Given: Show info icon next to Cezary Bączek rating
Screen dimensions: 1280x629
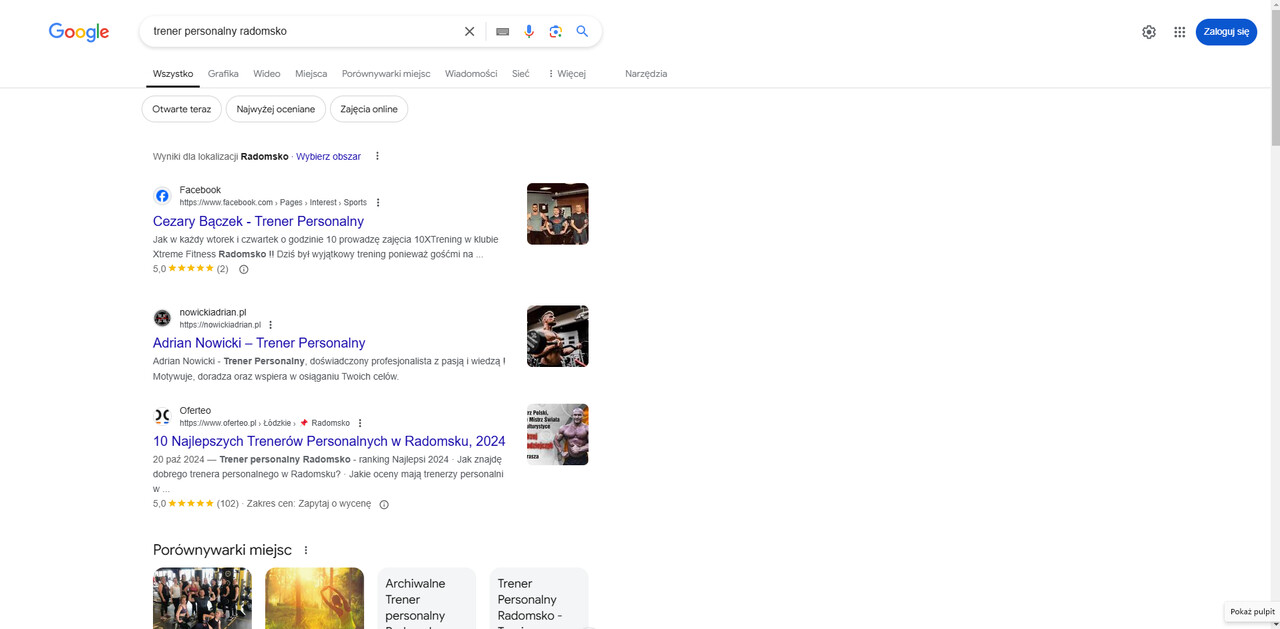Looking at the screenshot, I should pos(243,269).
